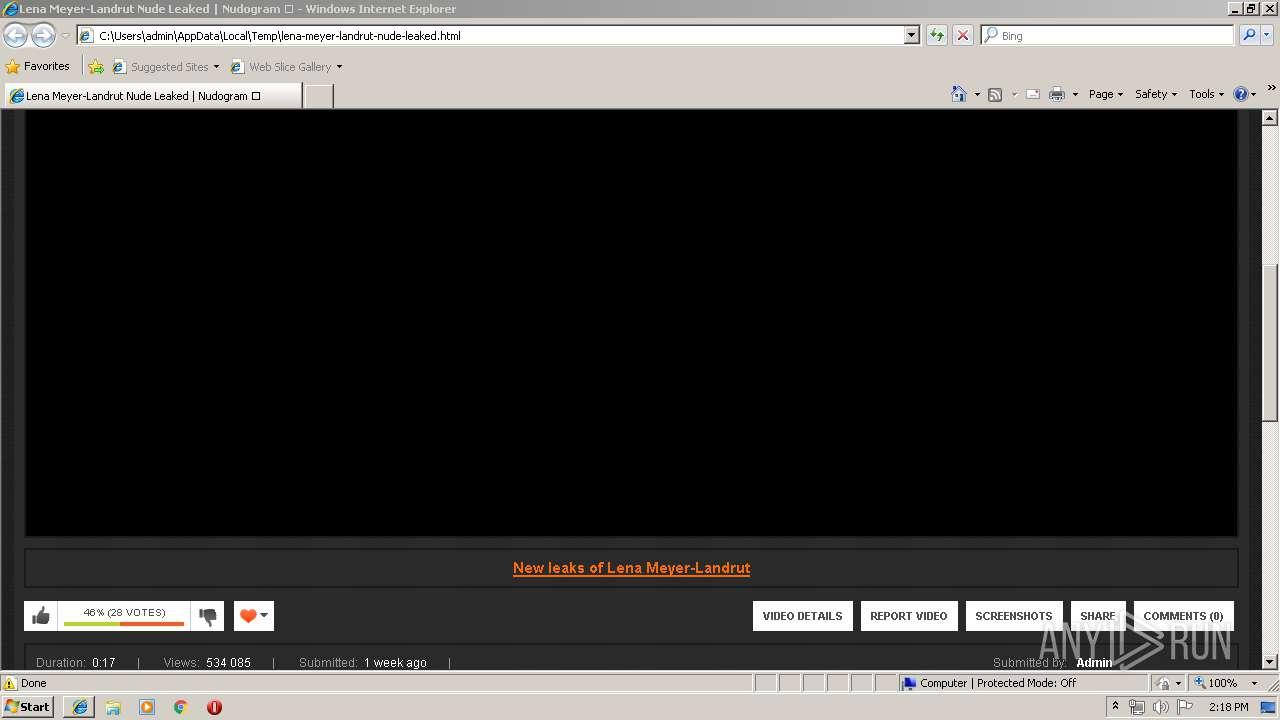The width and height of the screenshot is (1280, 720).
Task: Refresh the page with the green arrows icon
Action: (x=937, y=35)
